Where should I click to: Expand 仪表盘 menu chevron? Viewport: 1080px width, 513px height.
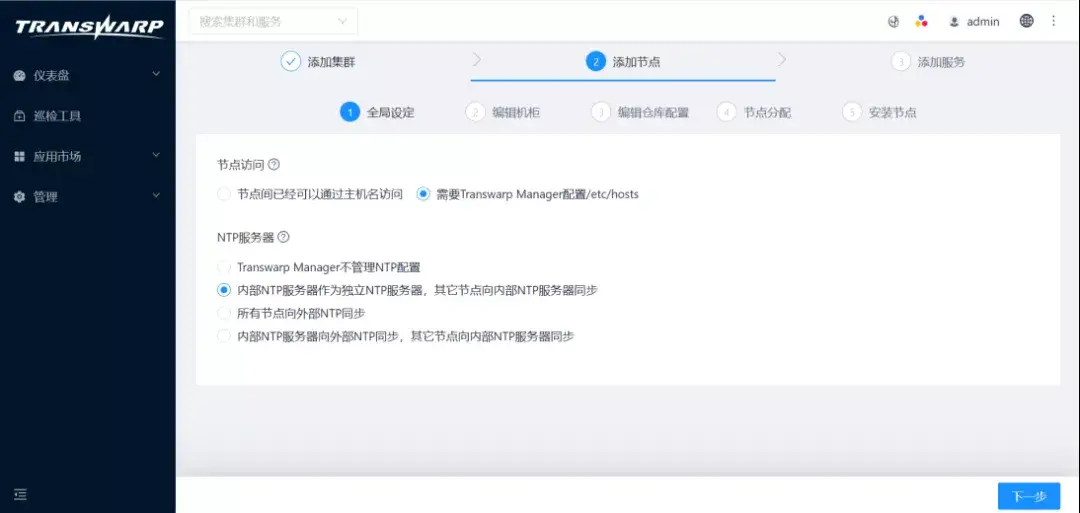156,74
